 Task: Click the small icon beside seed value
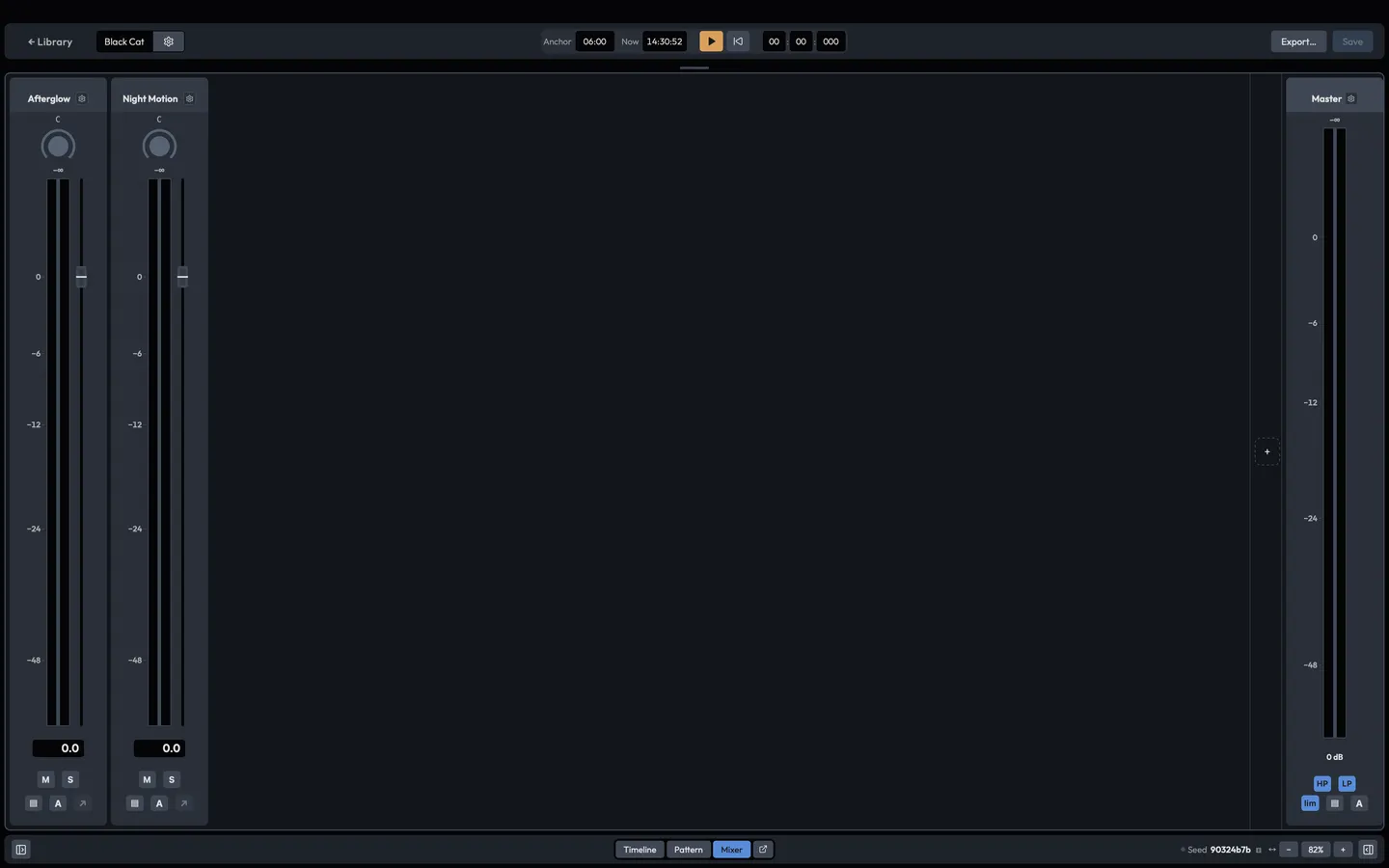pyautogui.click(x=1259, y=850)
